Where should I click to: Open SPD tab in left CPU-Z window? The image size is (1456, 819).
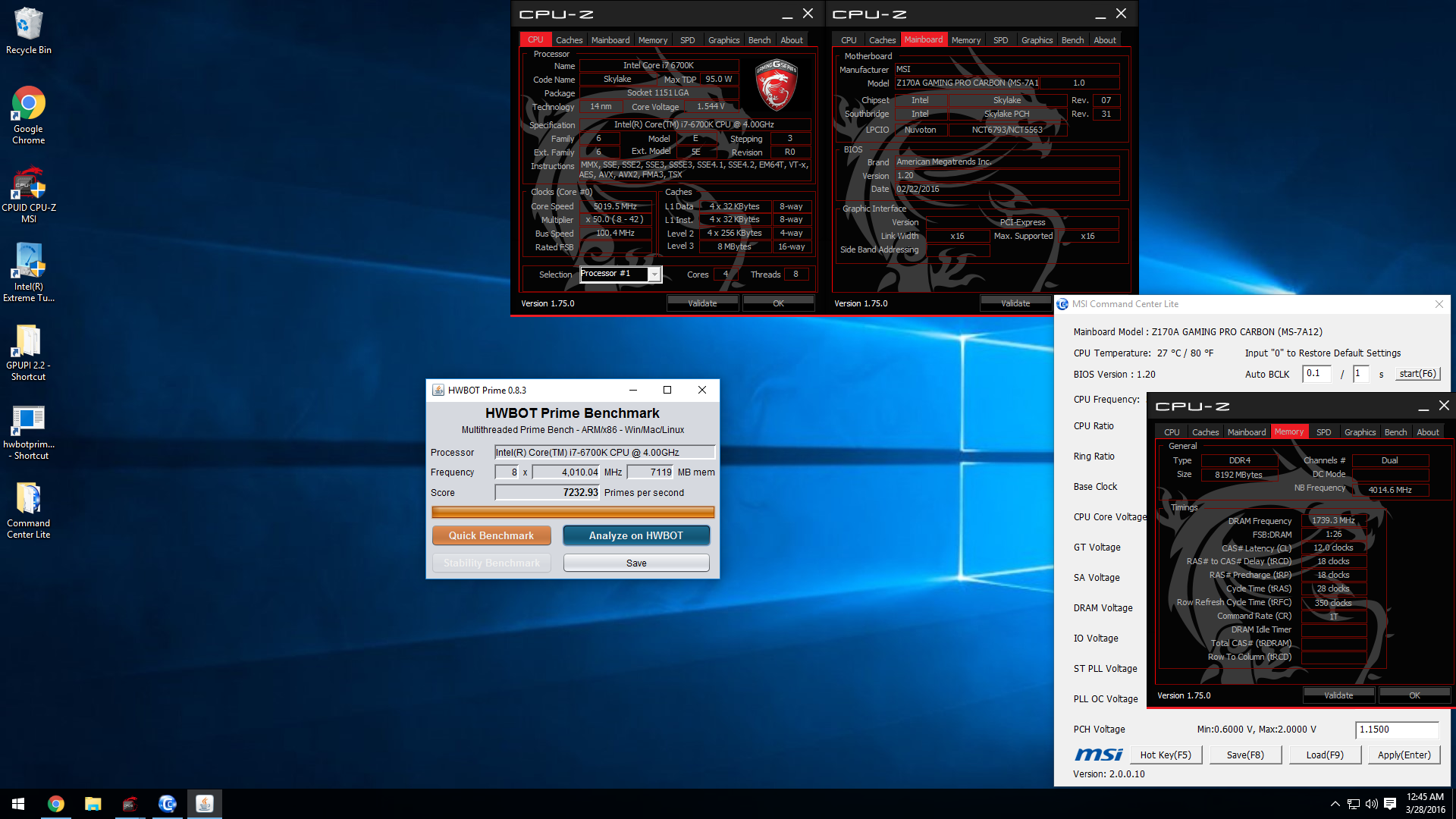point(687,40)
